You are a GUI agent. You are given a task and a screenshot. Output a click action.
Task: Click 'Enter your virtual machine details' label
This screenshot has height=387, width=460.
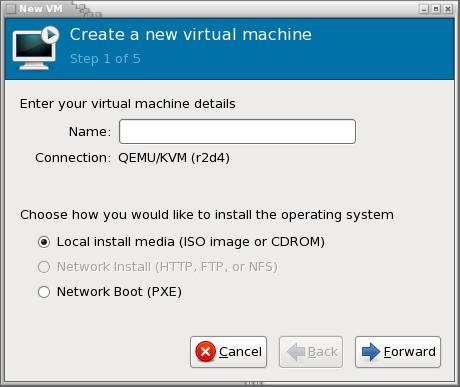pos(128,104)
